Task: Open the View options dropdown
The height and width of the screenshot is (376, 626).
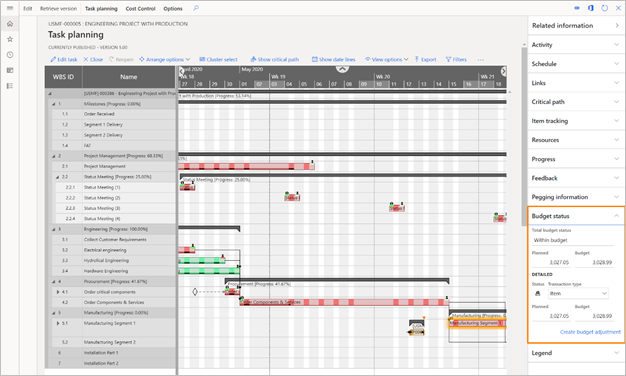Action: click(386, 59)
